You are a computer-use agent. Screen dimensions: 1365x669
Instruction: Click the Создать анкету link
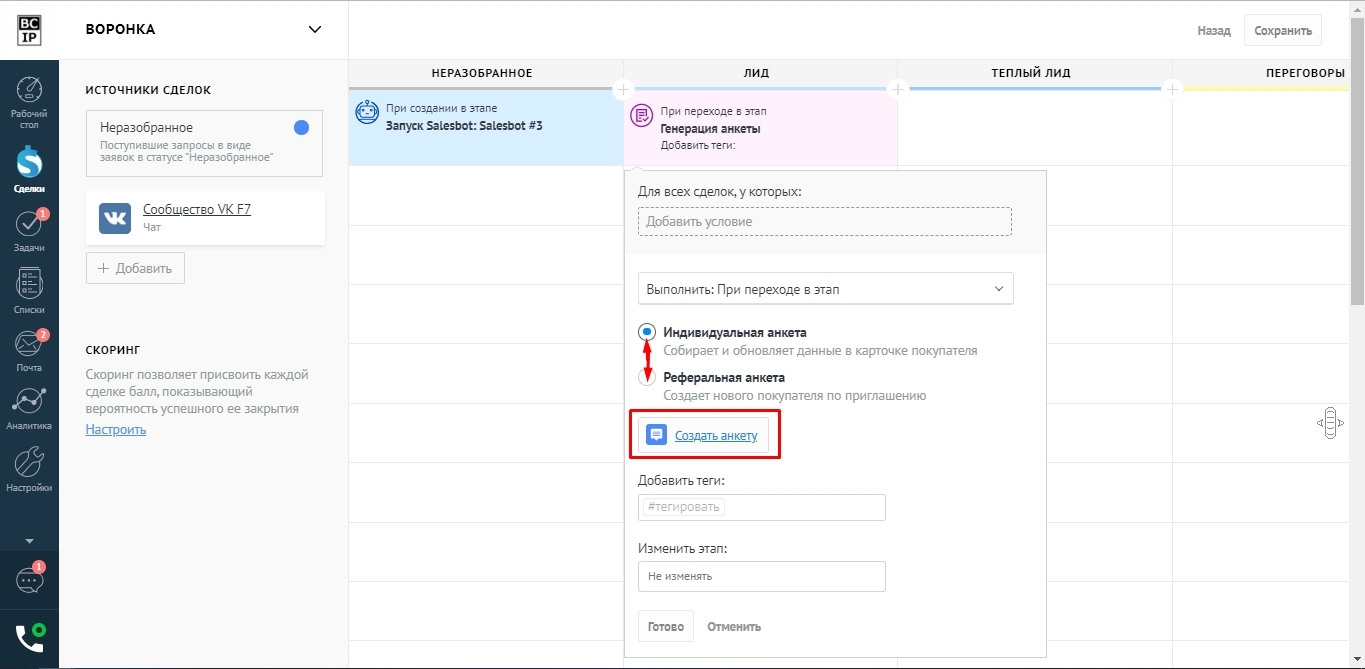click(x=715, y=435)
